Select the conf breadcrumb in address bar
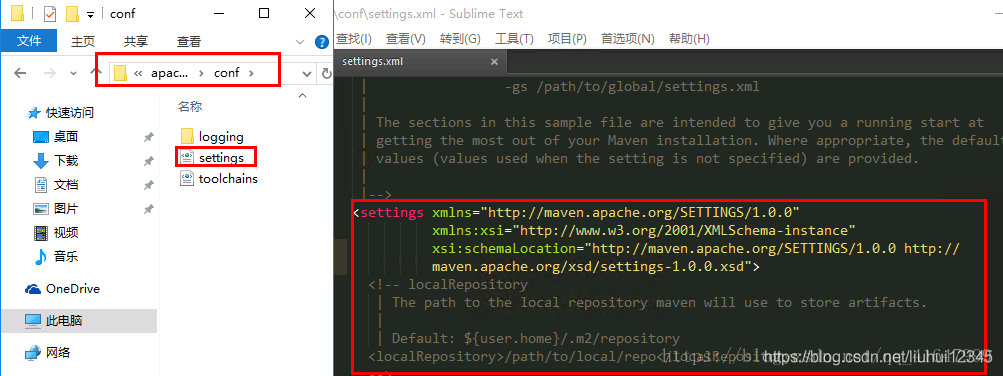This screenshot has width=1003, height=376. point(226,73)
